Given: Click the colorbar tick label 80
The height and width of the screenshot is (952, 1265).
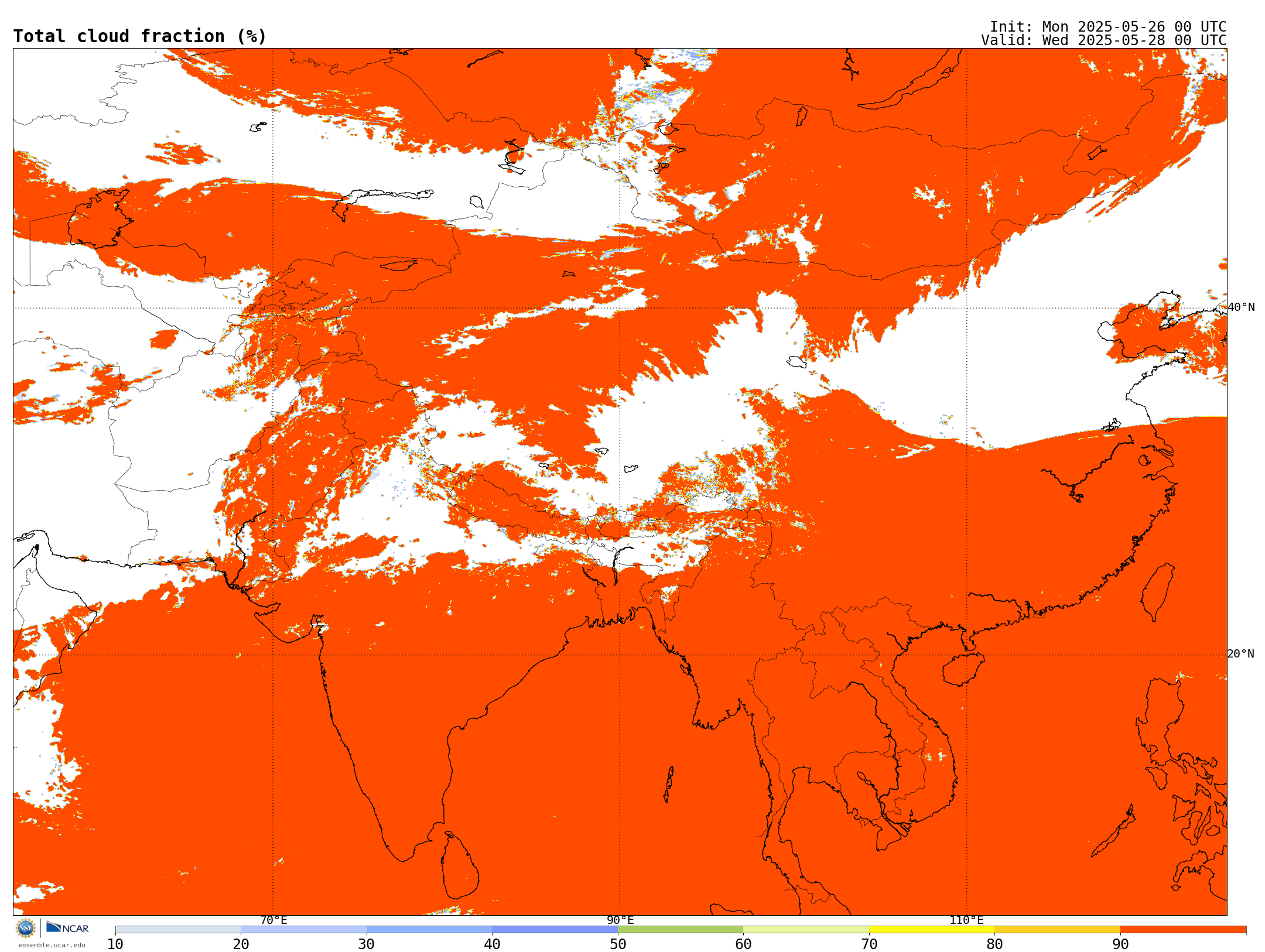Looking at the screenshot, I should [x=994, y=944].
